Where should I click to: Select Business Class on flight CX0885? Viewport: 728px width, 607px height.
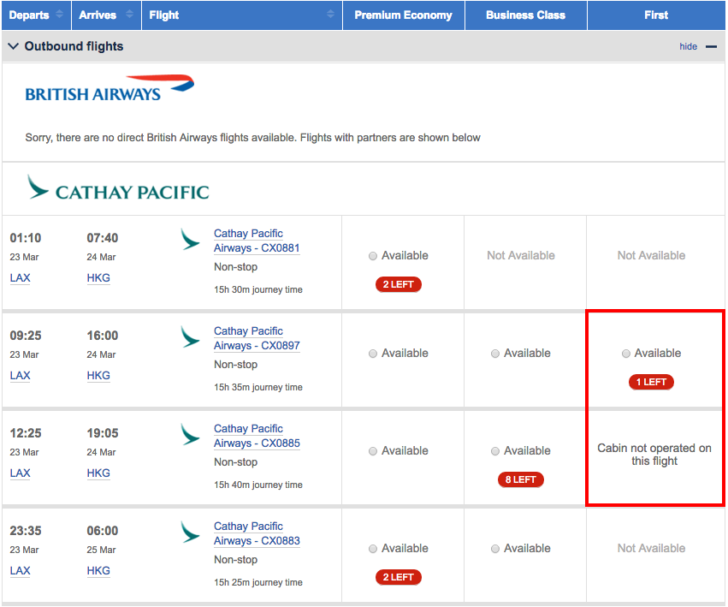495,451
